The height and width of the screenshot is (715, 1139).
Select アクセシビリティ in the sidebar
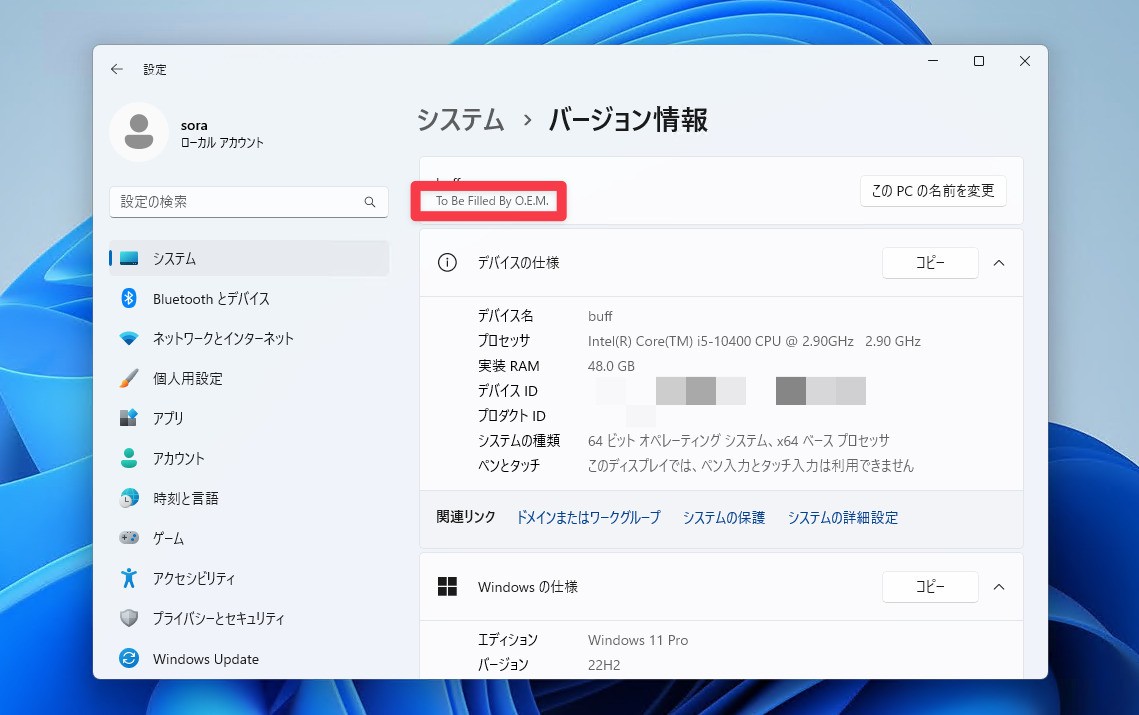coord(194,578)
